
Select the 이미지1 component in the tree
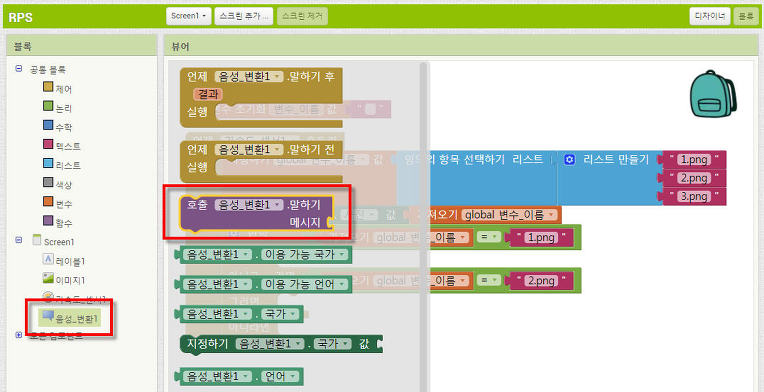(x=64, y=280)
